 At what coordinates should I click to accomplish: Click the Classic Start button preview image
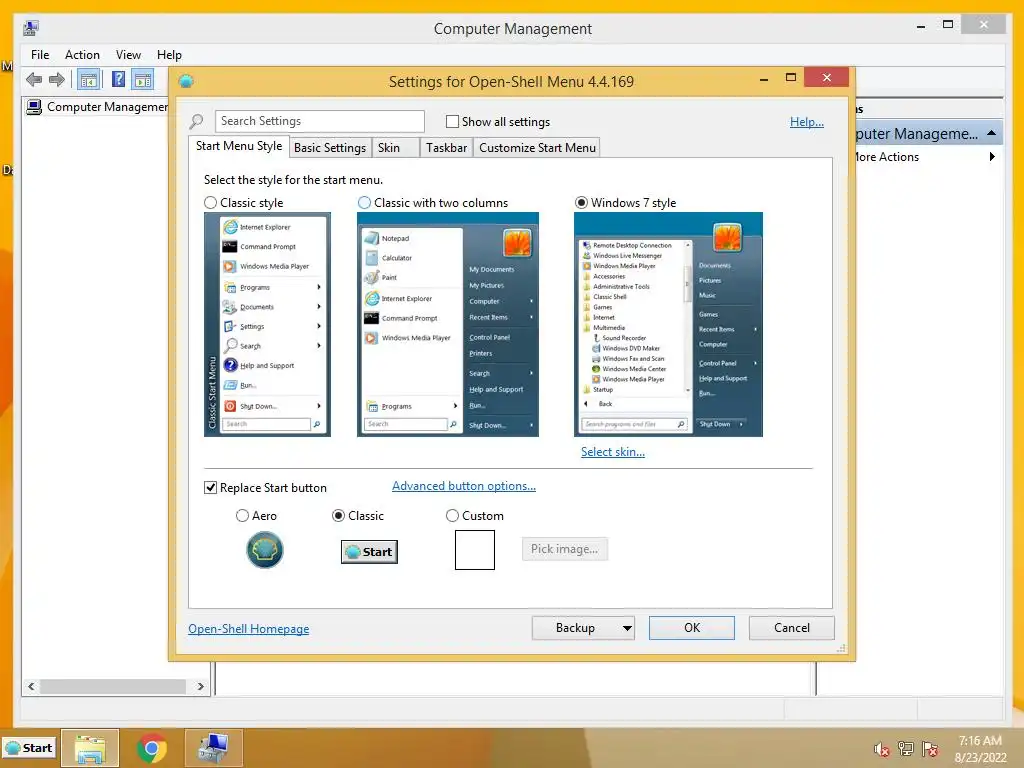click(369, 552)
